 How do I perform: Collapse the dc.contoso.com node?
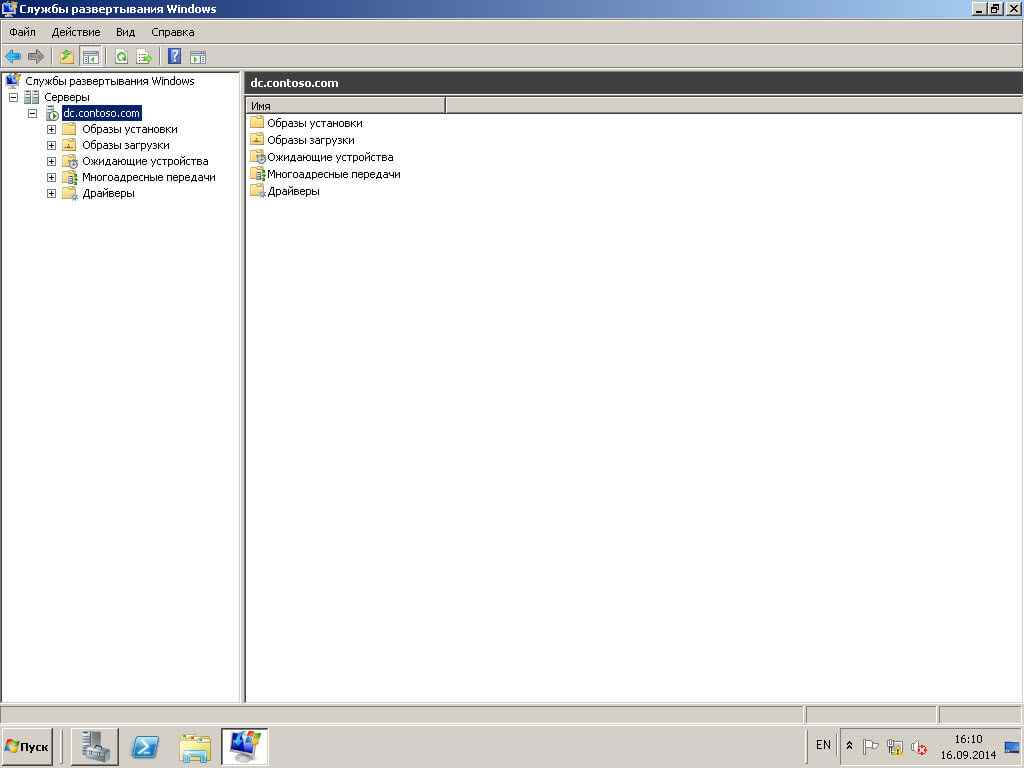(x=33, y=113)
